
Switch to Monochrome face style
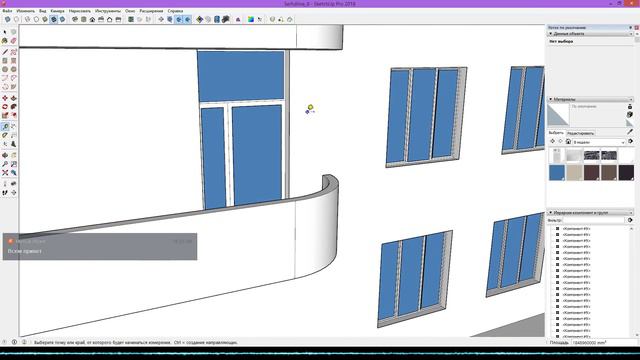click(62, 19)
